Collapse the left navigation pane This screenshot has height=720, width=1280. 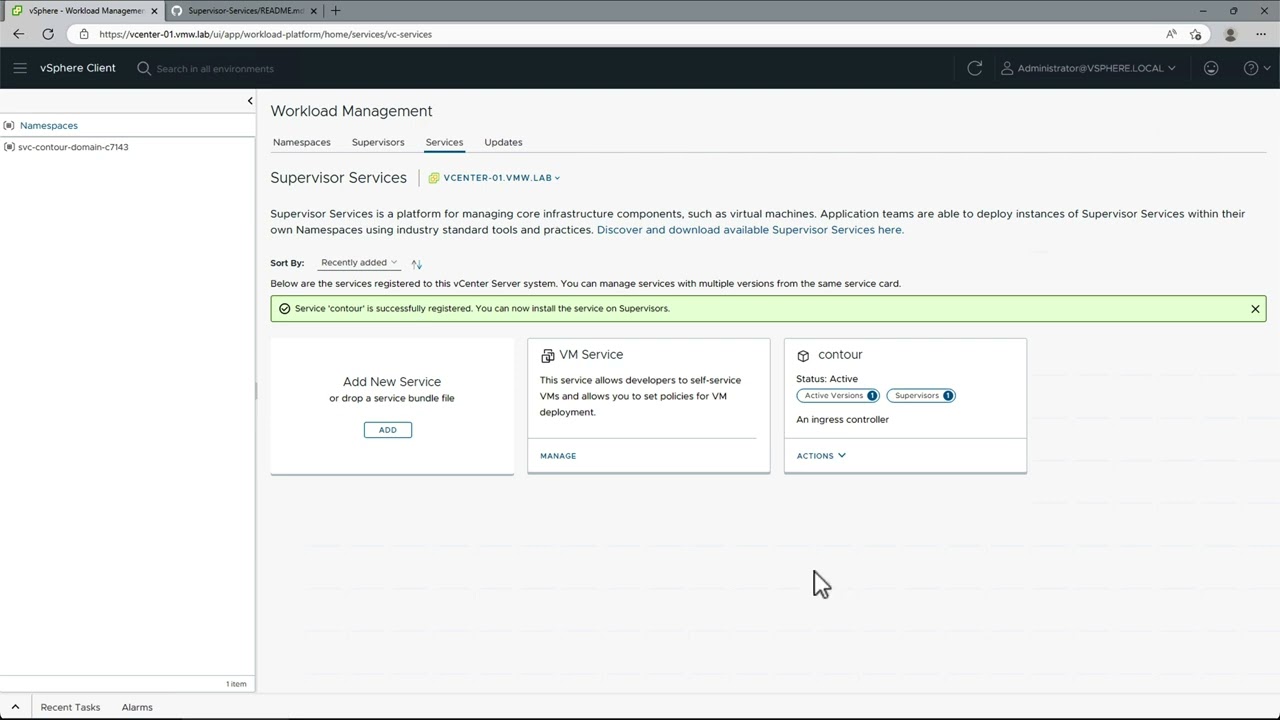[x=250, y=101]
